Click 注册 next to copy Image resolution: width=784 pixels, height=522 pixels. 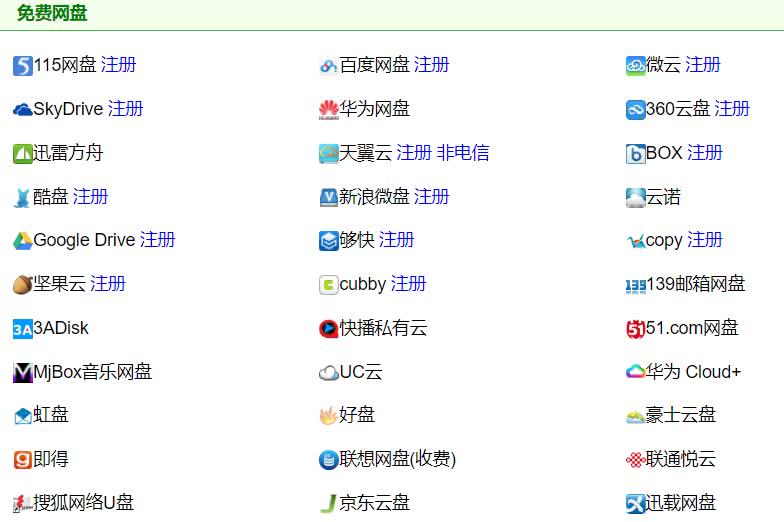705,240
